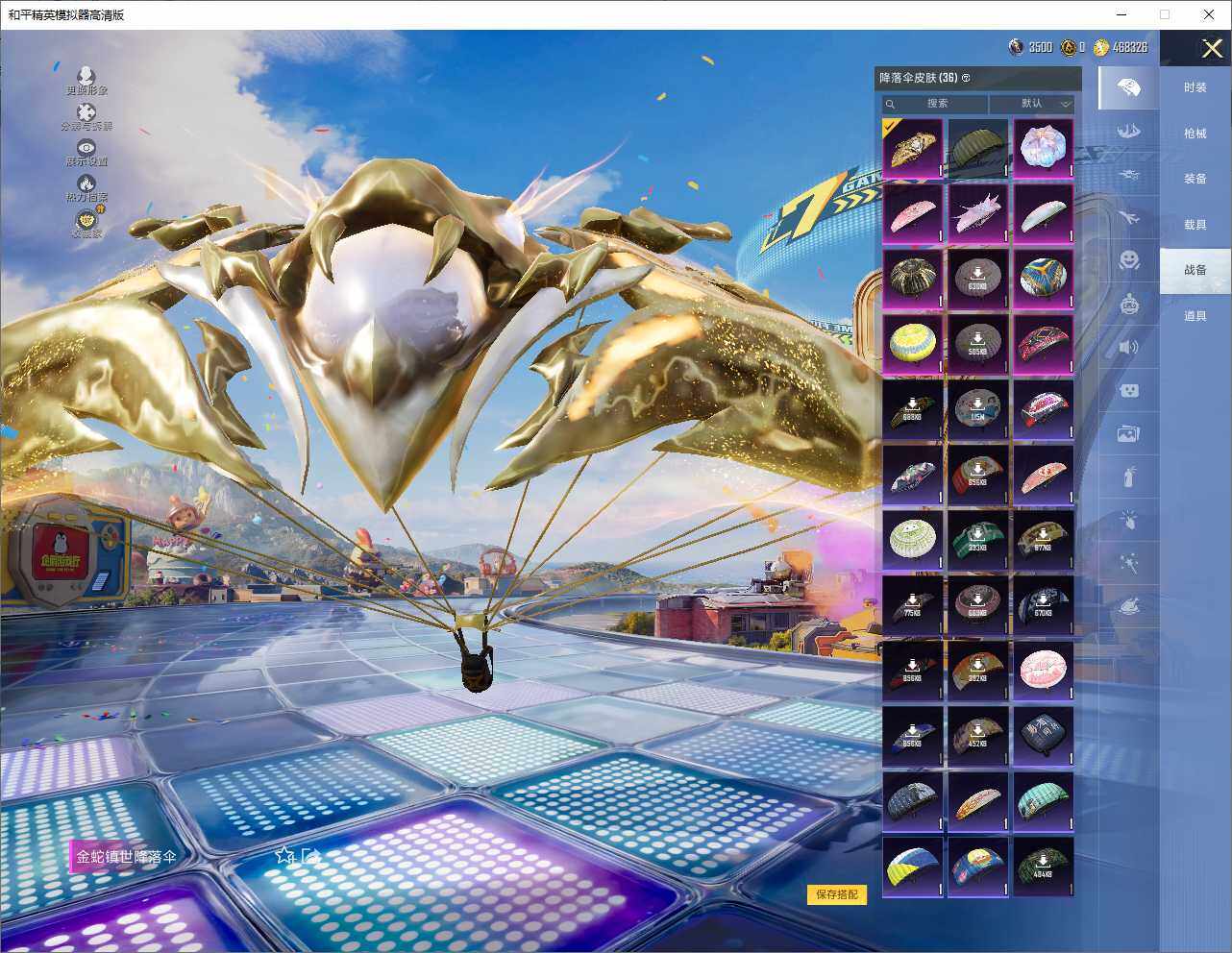The image size is (1232, 953).
Task: Download the 452KB parachute skin
Action: 977,736
